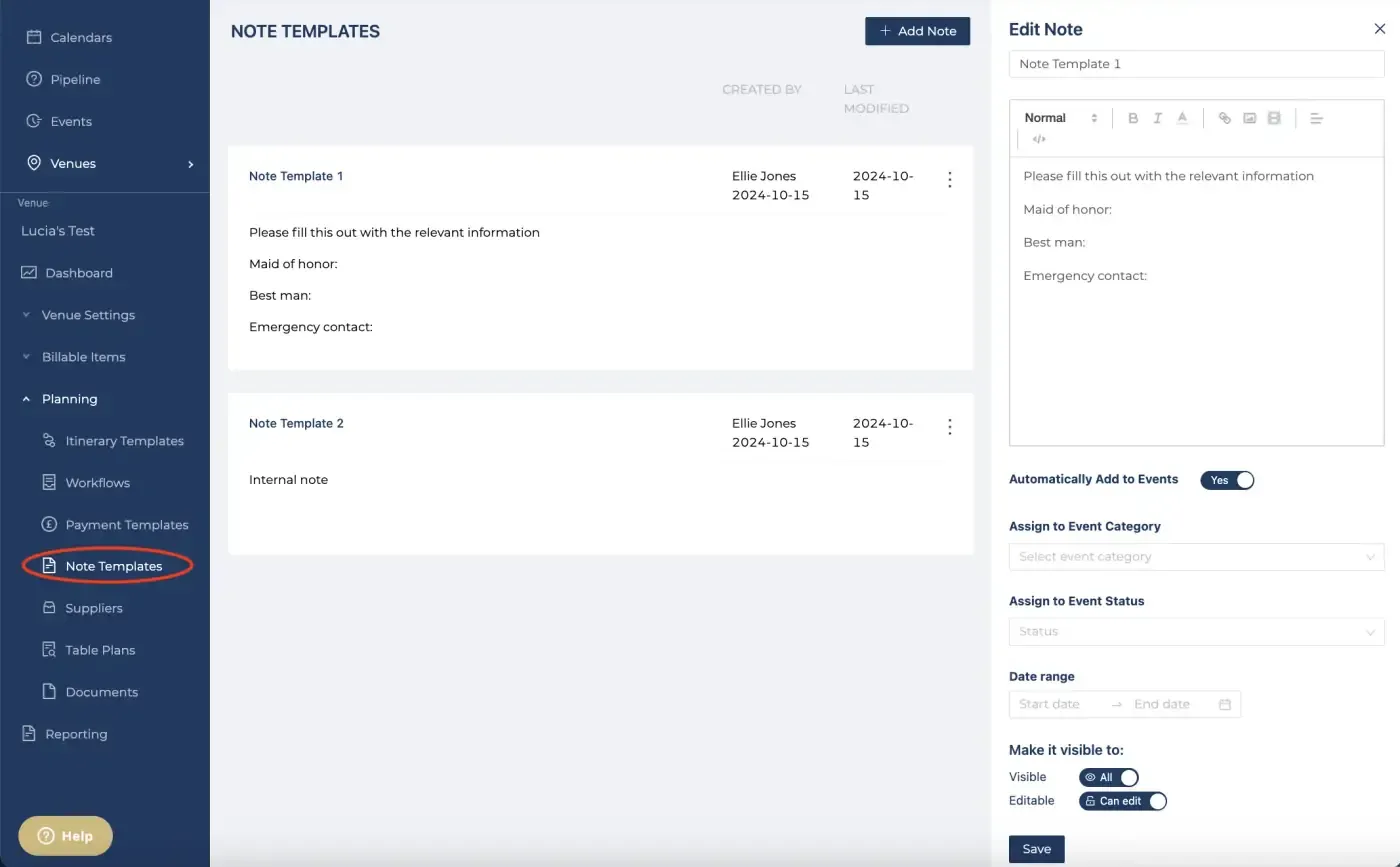Viewport: 1400px width, 867px height.
Task: Apply bold formatting in note editor
Action: (x=1133, y=118)
